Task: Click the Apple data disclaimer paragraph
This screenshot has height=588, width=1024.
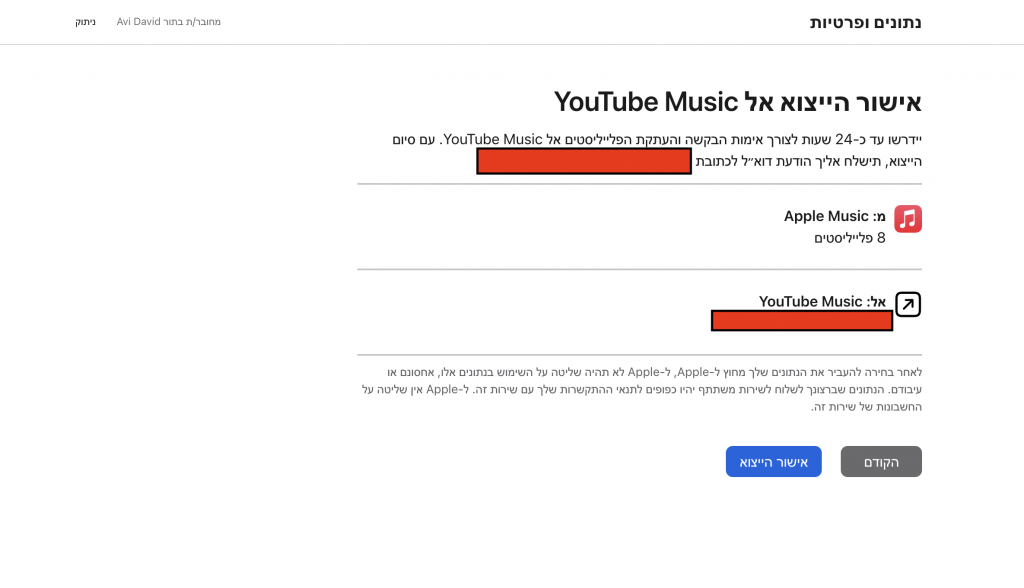Action: click(641, 389)
